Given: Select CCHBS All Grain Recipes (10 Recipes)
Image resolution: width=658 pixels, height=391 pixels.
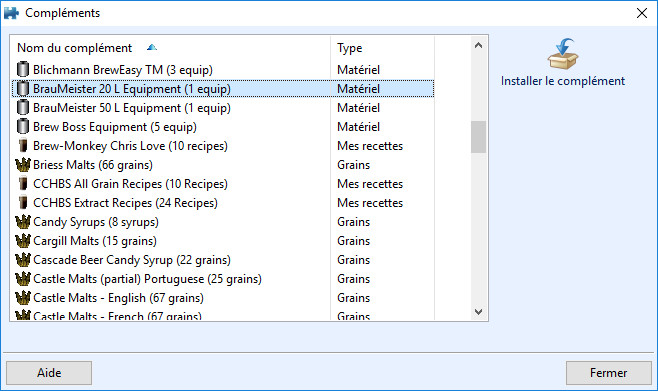Looking at the screenshot, I should pos(131,184).
